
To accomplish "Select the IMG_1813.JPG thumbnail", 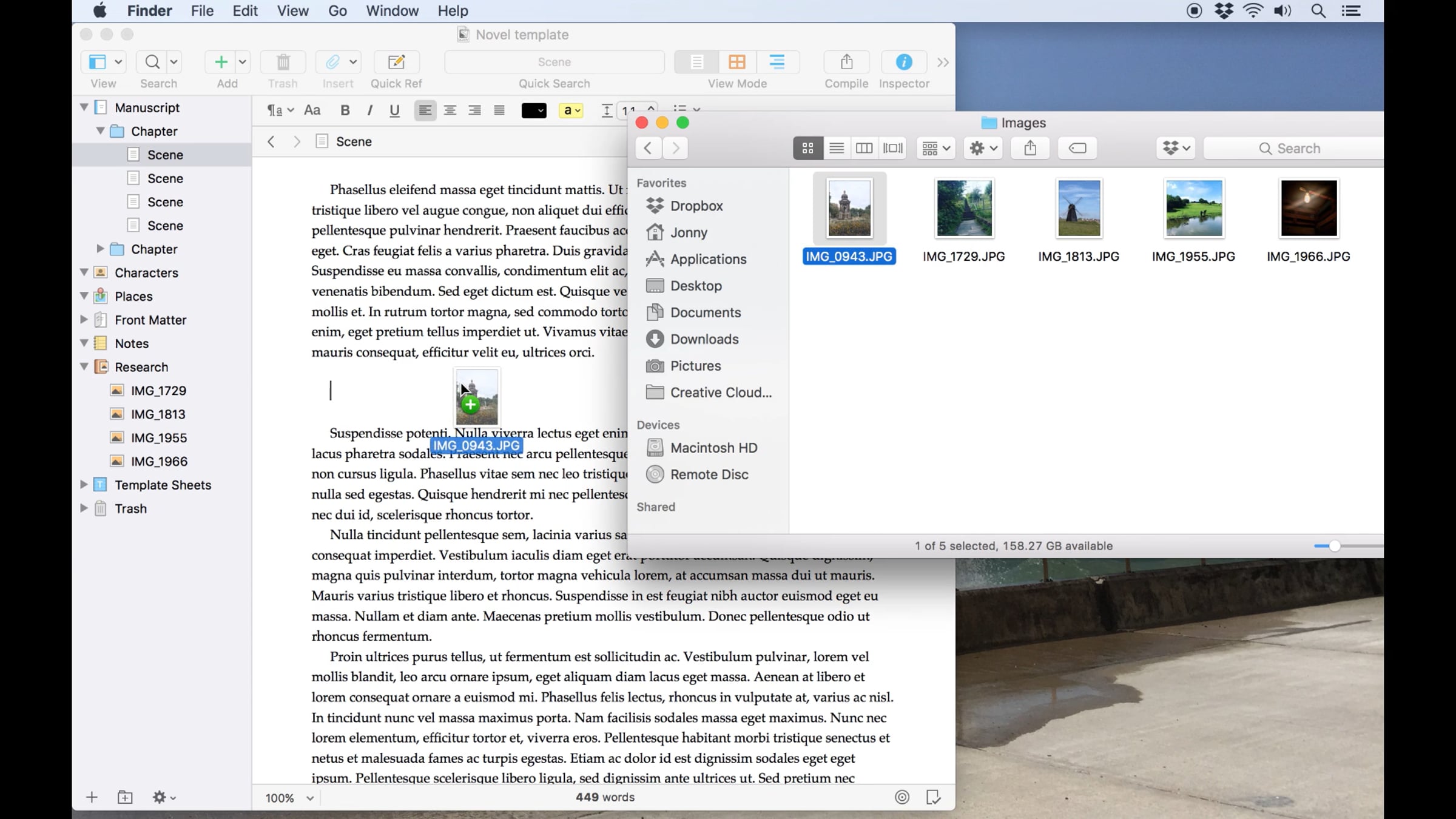I will pyautogui.click(x=1078, y=209).
